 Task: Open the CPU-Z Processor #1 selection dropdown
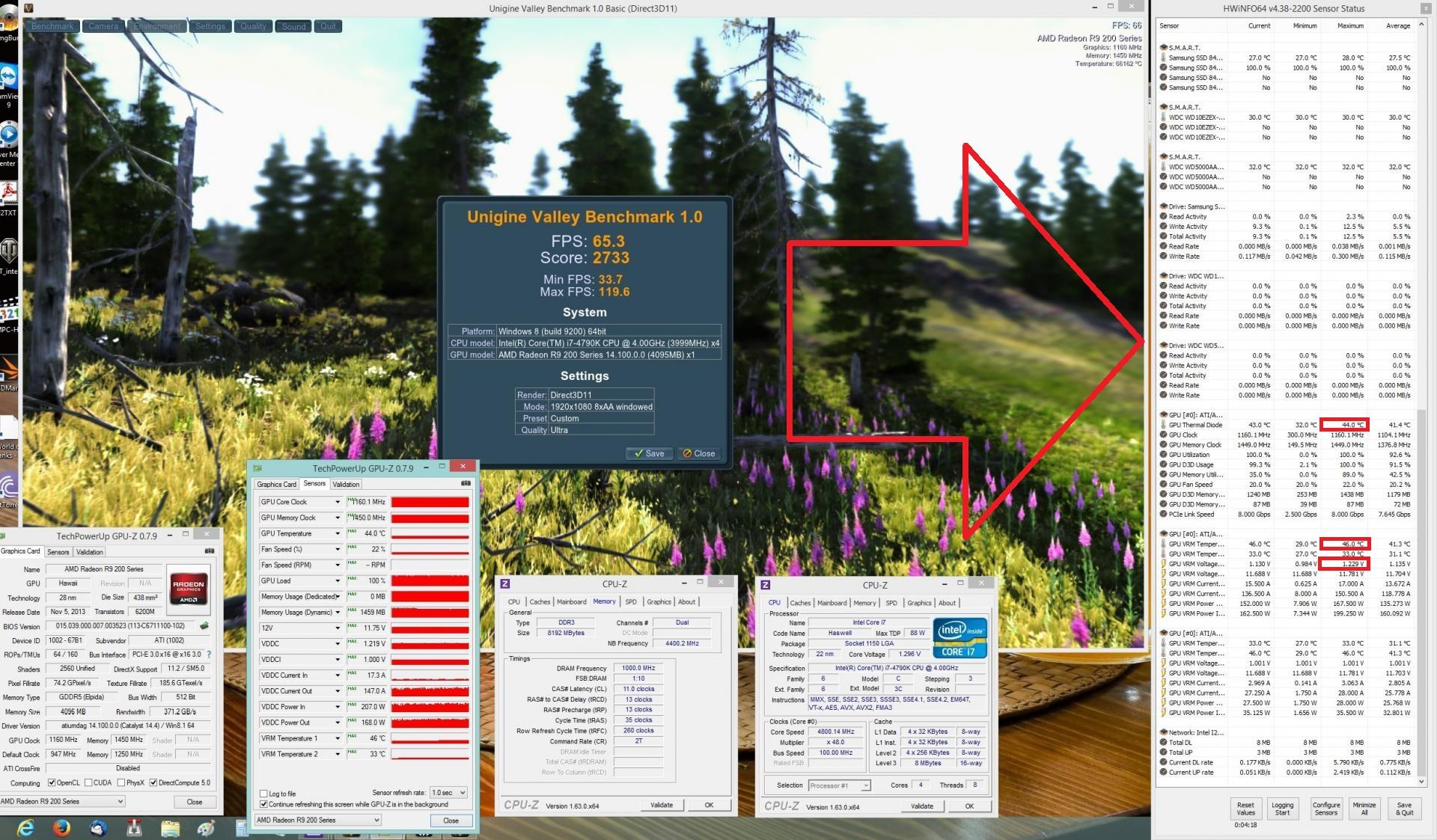click(839, 785)
